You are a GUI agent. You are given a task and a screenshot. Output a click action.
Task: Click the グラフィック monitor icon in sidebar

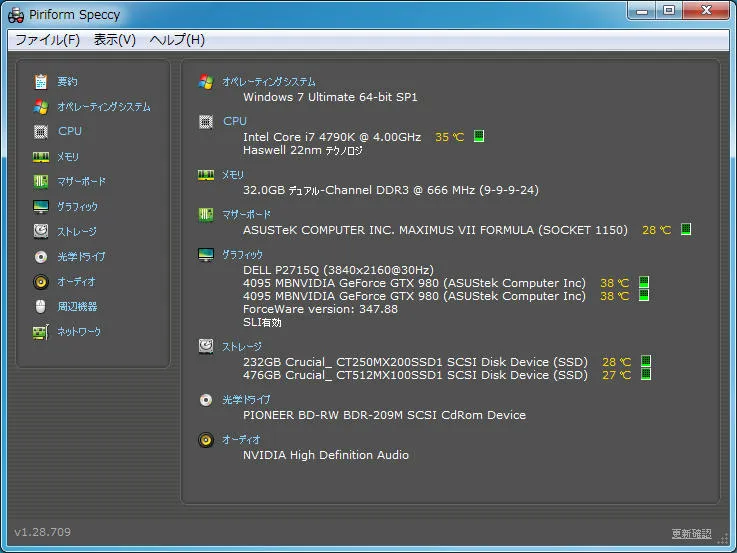(41, 207)
